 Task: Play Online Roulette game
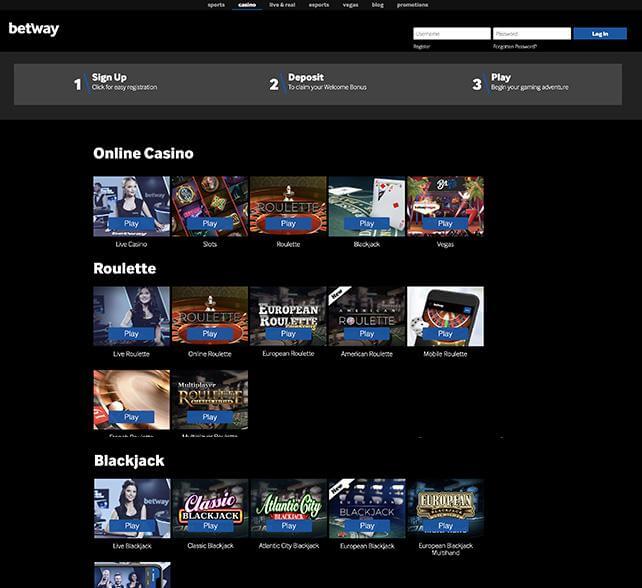pyautogui.click(x=210, y=334)
